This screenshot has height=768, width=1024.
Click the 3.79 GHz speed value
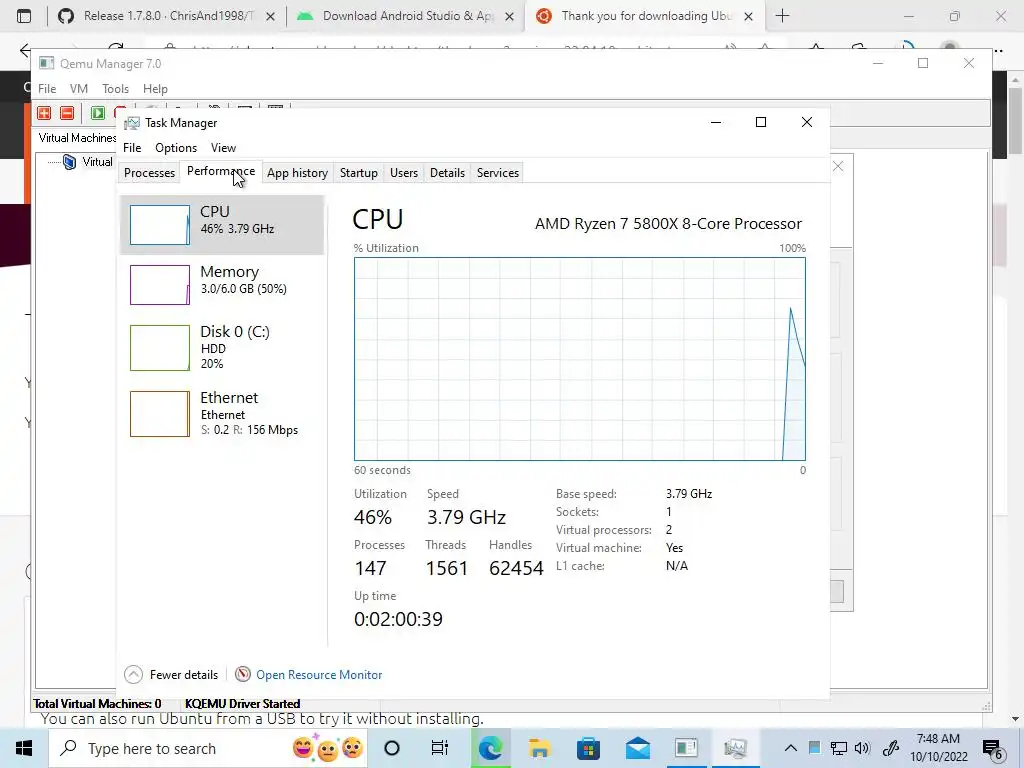(466, 517)
